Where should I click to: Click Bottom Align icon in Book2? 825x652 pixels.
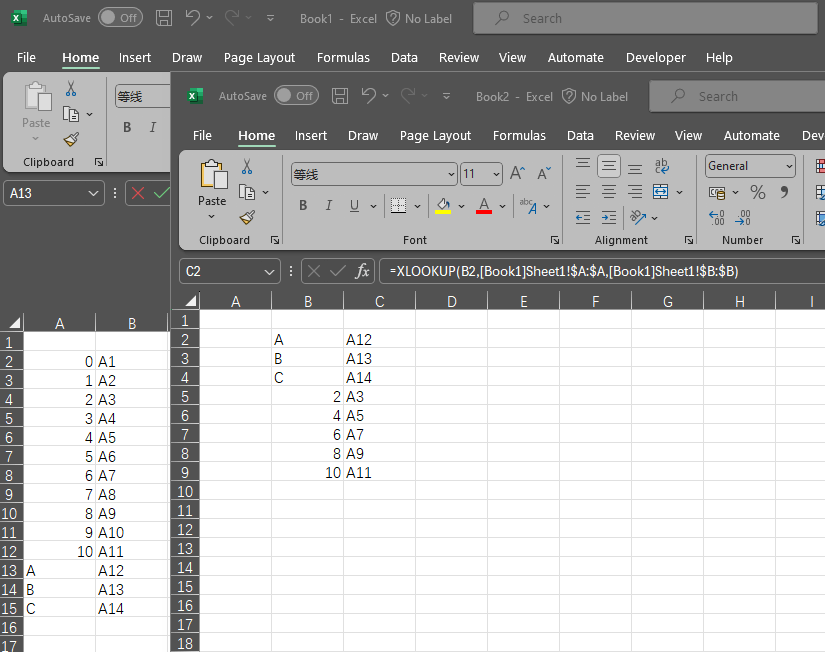click(x=635, y=167)
